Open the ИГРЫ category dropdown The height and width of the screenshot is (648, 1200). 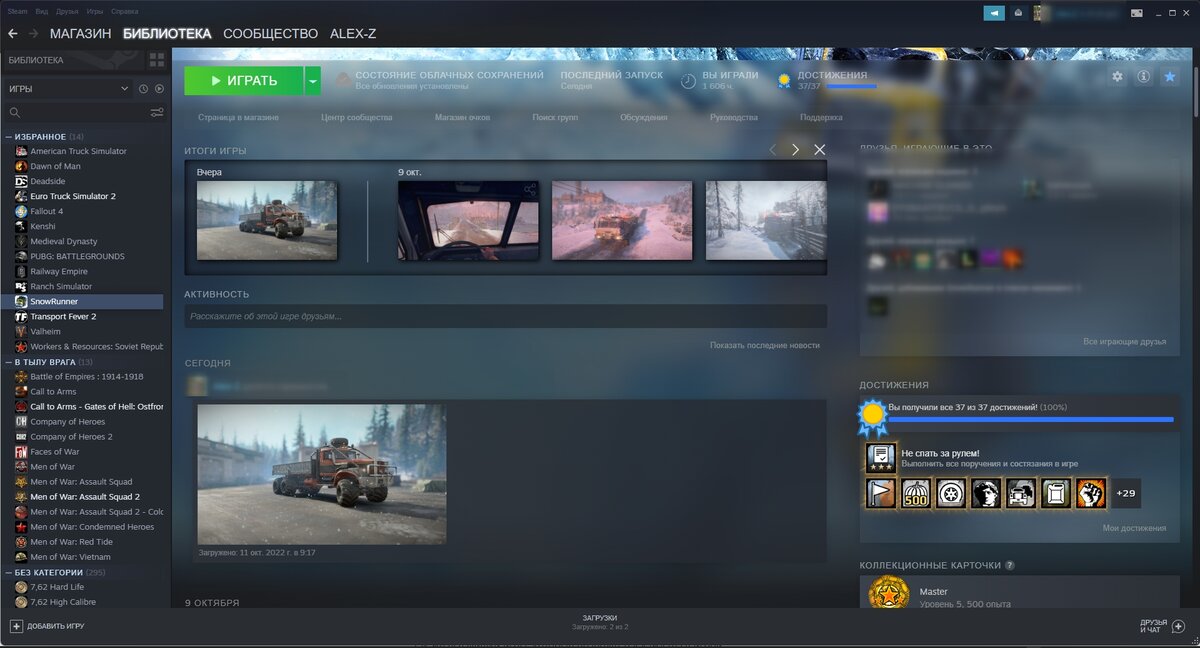pos(69,89)
